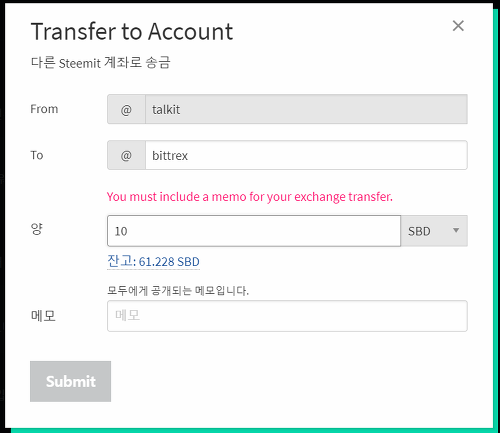Image resolution: width=500 pixels, height=433 pixels.
Task: Click the @ symbol beside the From field
Action: click(x=126, y=109)
